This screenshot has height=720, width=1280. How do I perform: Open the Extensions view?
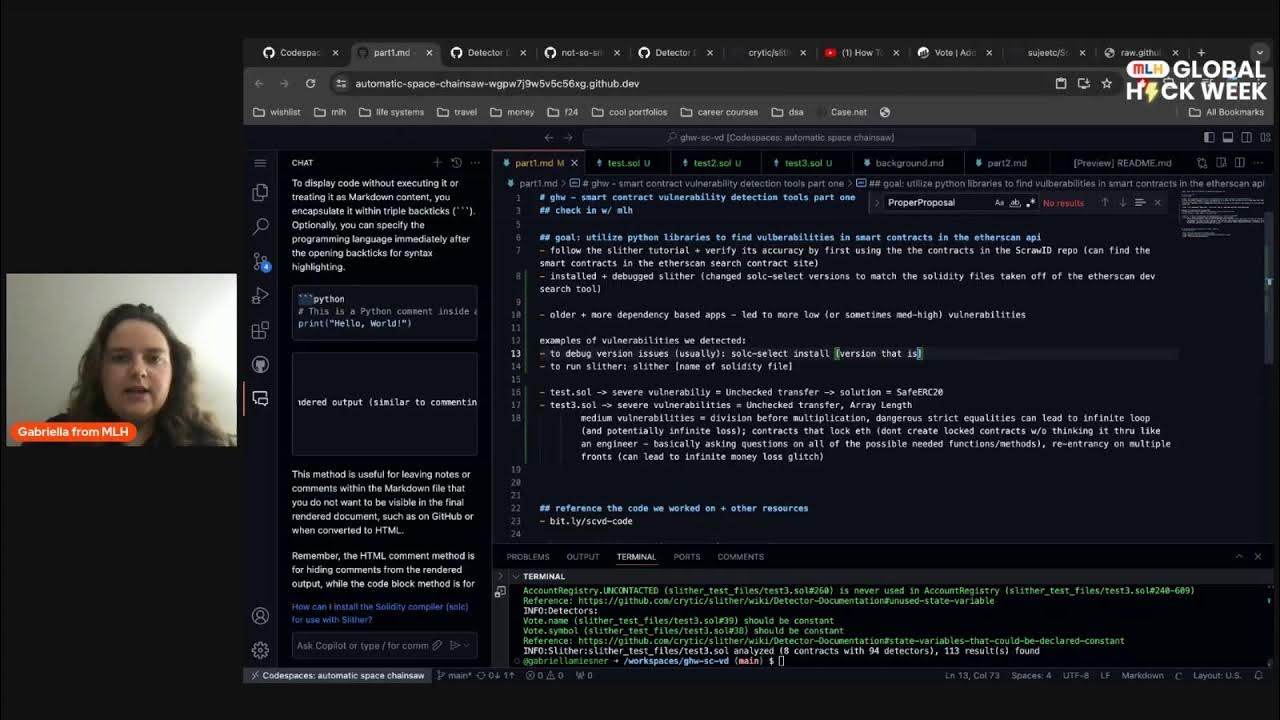[x=260, y=328]
